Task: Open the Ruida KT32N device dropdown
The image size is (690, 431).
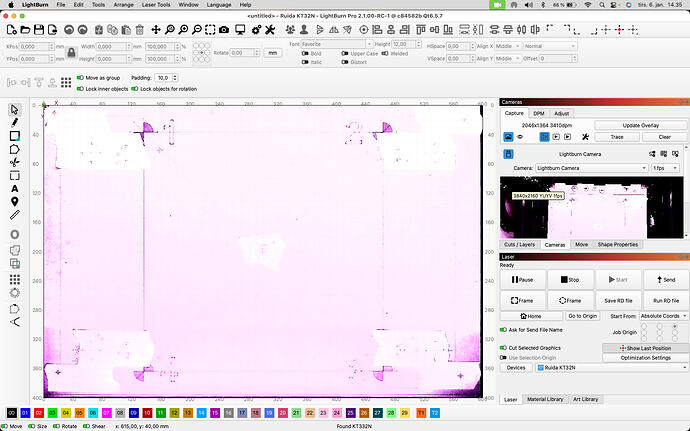Action: coord(612,368)
